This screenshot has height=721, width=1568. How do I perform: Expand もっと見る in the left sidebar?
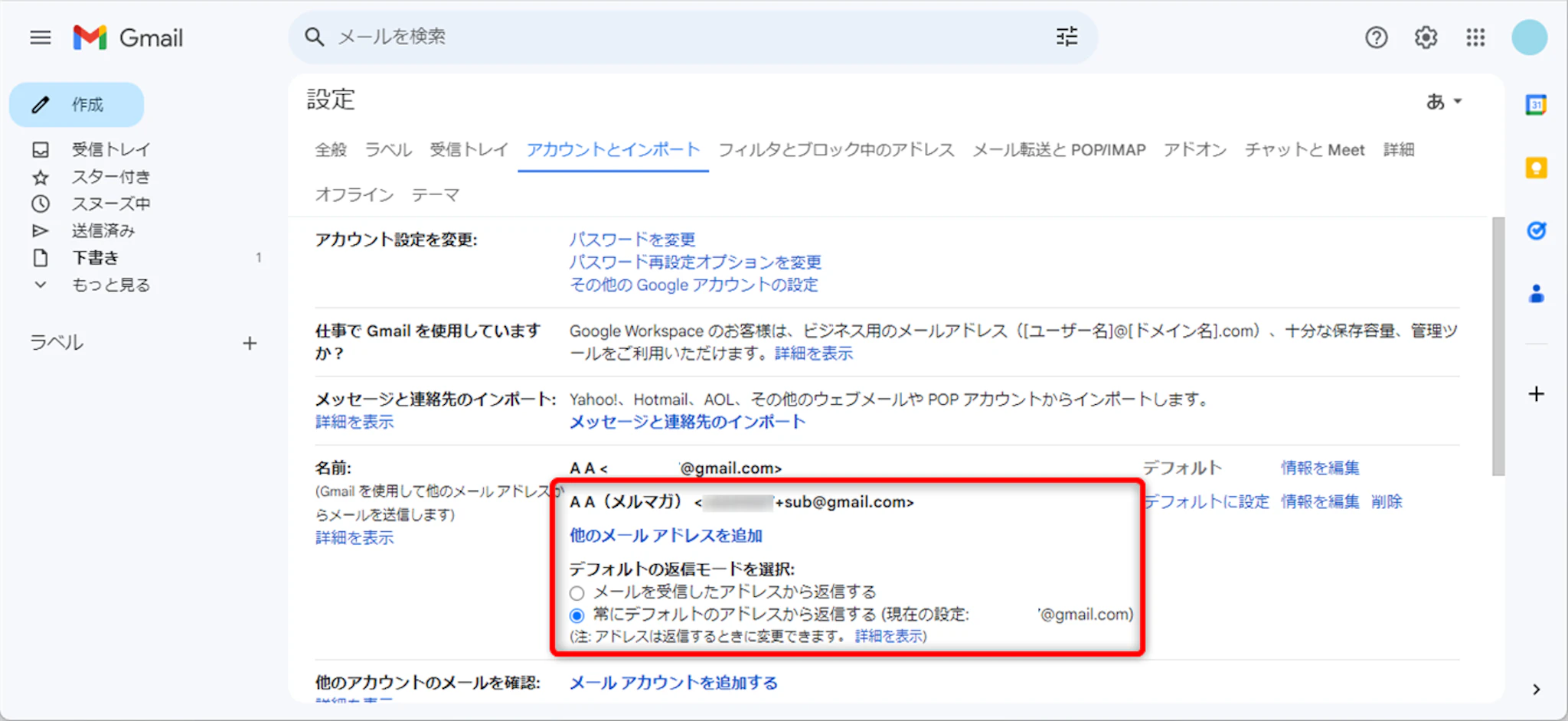pos(110,285)
